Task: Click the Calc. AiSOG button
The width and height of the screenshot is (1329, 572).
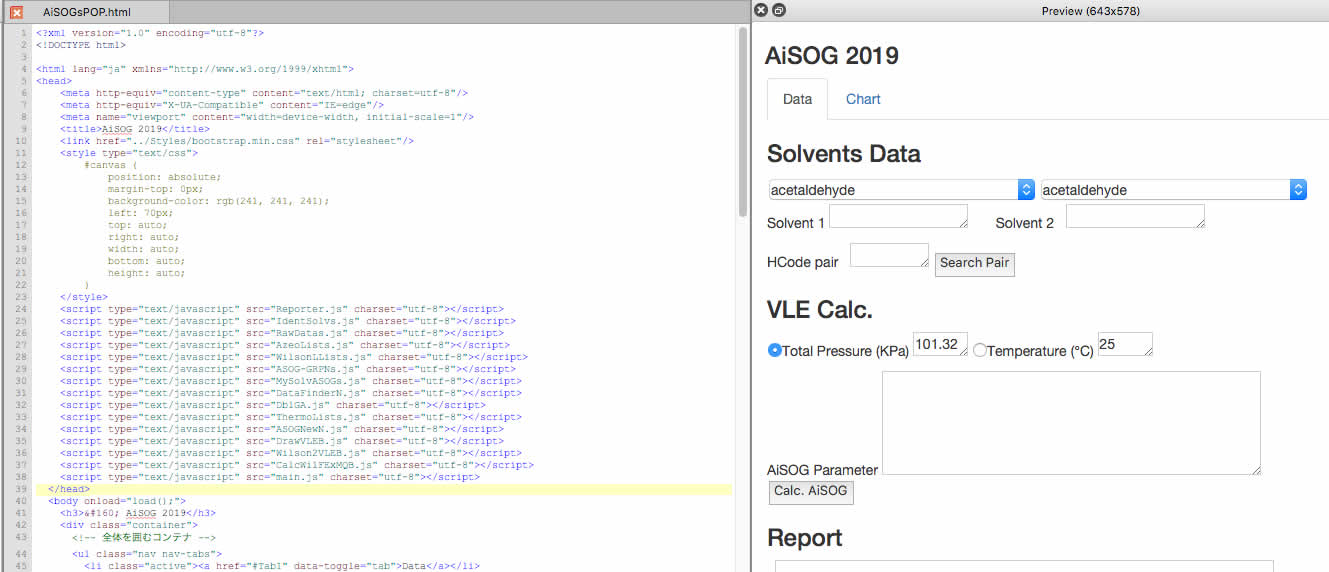Action: tap(811, 491)
